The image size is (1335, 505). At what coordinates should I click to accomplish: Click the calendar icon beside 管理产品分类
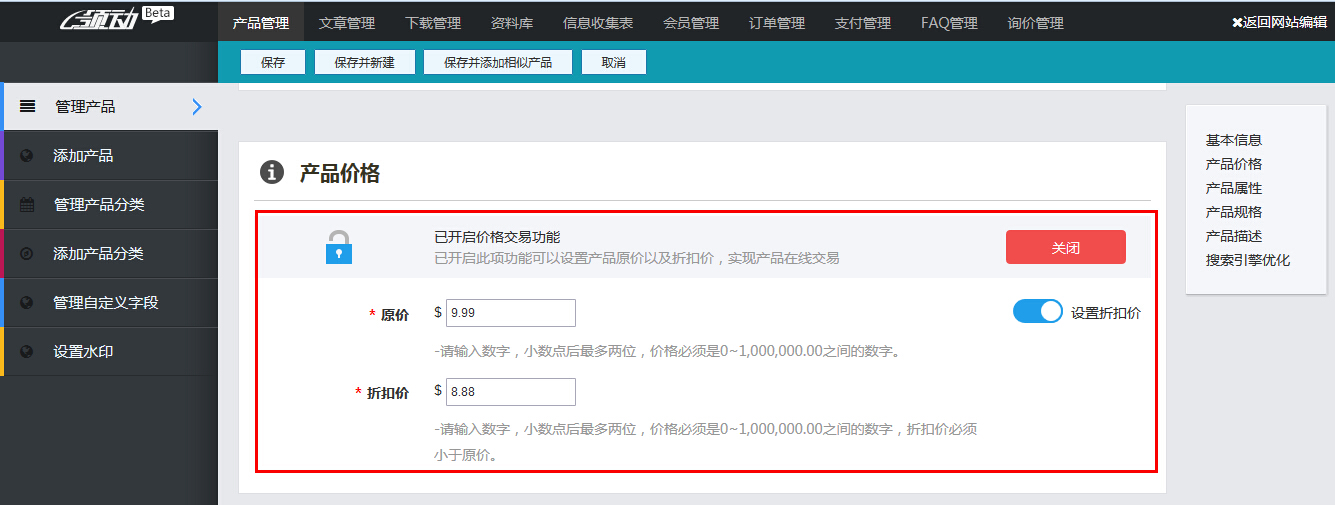pyautogui.click(x=27, y=205)
